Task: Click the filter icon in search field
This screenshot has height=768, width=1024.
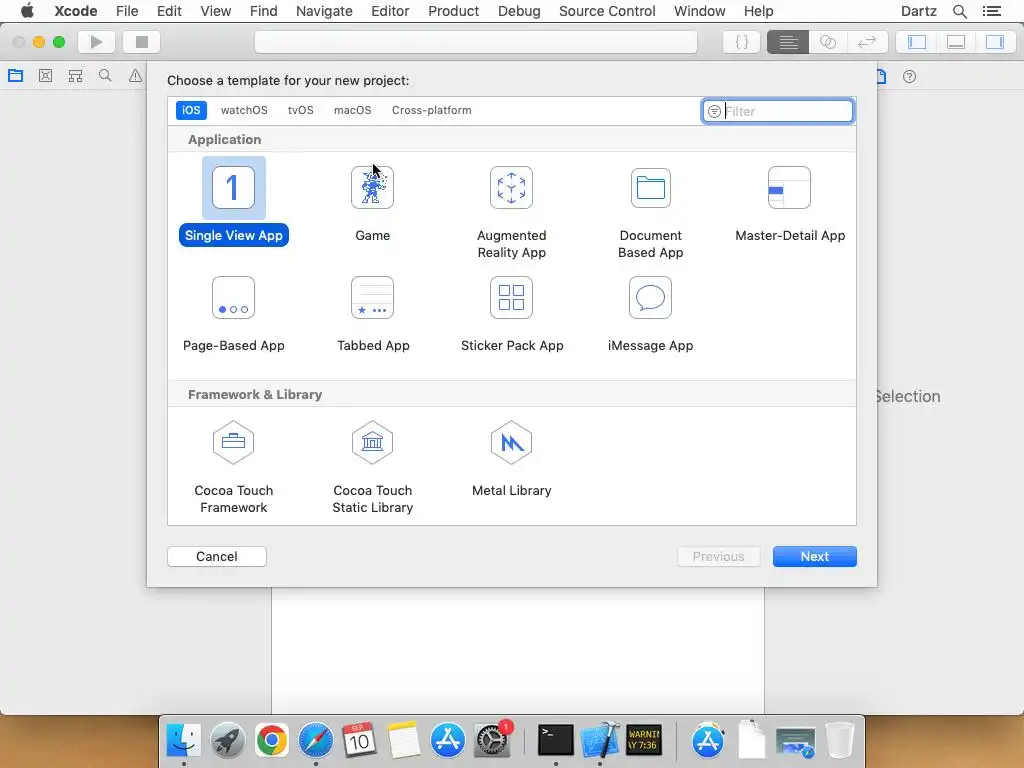Action: click(714, 112)
